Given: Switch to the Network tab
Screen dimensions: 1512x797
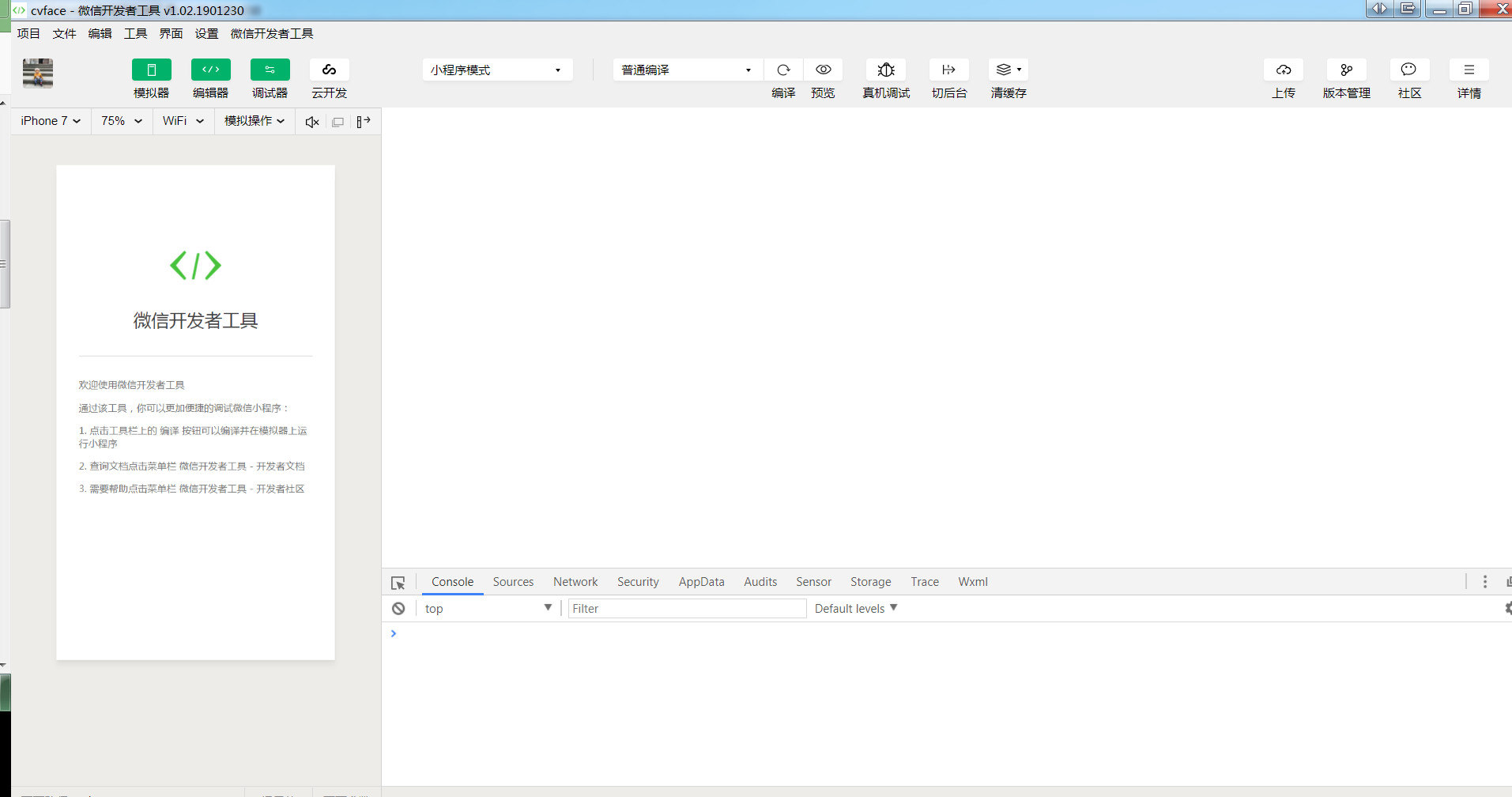Looking at the screenshot, I should coord(575,582).
